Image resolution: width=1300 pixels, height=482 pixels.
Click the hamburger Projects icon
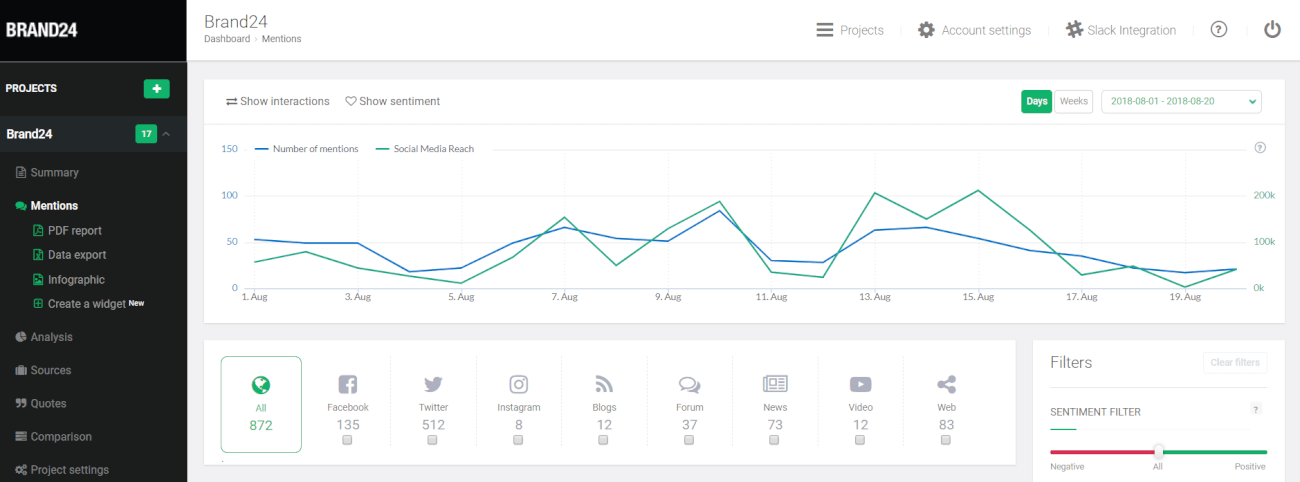click(x=825, y=30)
